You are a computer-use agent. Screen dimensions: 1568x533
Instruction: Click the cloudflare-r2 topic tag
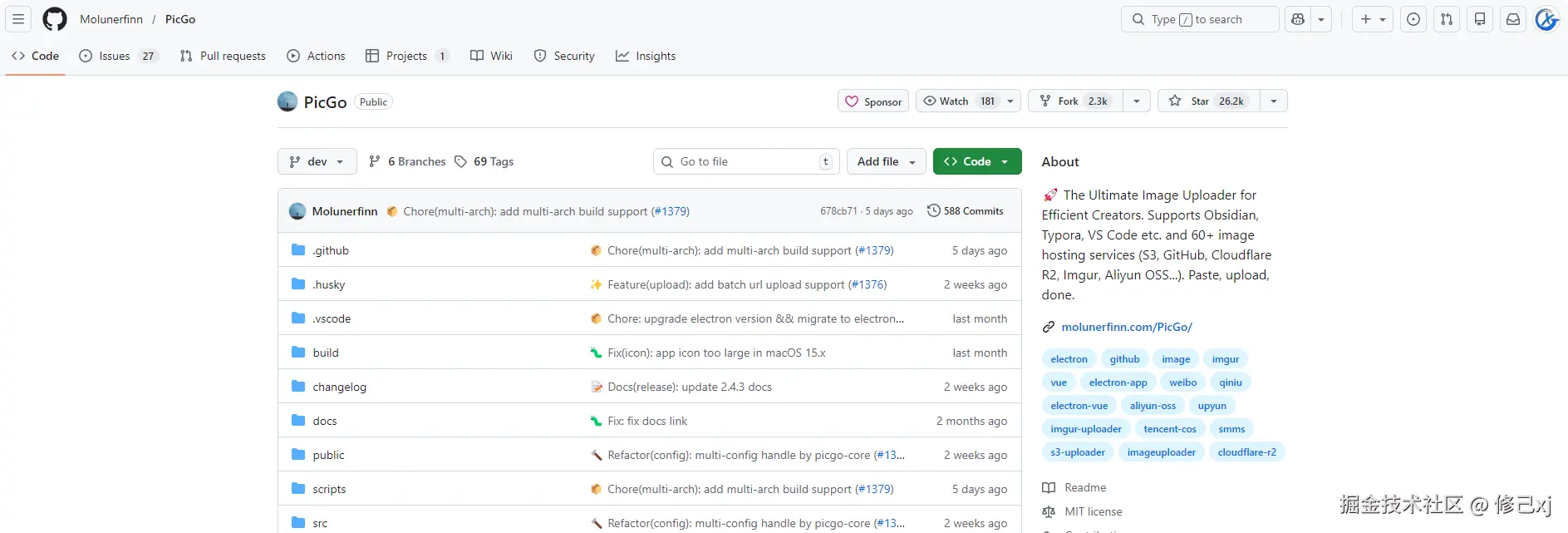pyautogui.click(x=1246, y=452)
